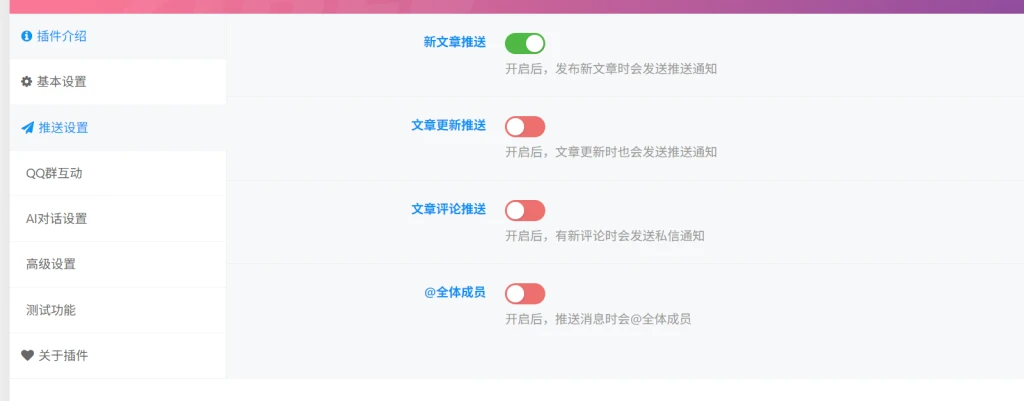Disable the 新文章推送 green toggle
1024x401 pixels.
(x=524, y=44)
